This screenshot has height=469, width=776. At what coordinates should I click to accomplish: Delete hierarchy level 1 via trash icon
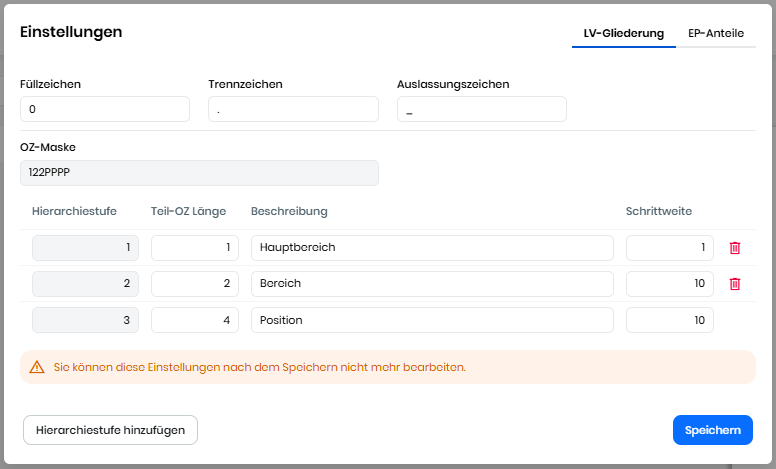point(735,247)
